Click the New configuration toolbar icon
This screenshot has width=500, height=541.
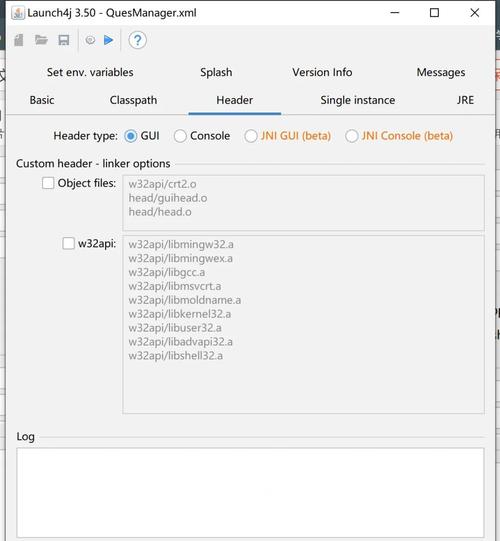point(19,40)
